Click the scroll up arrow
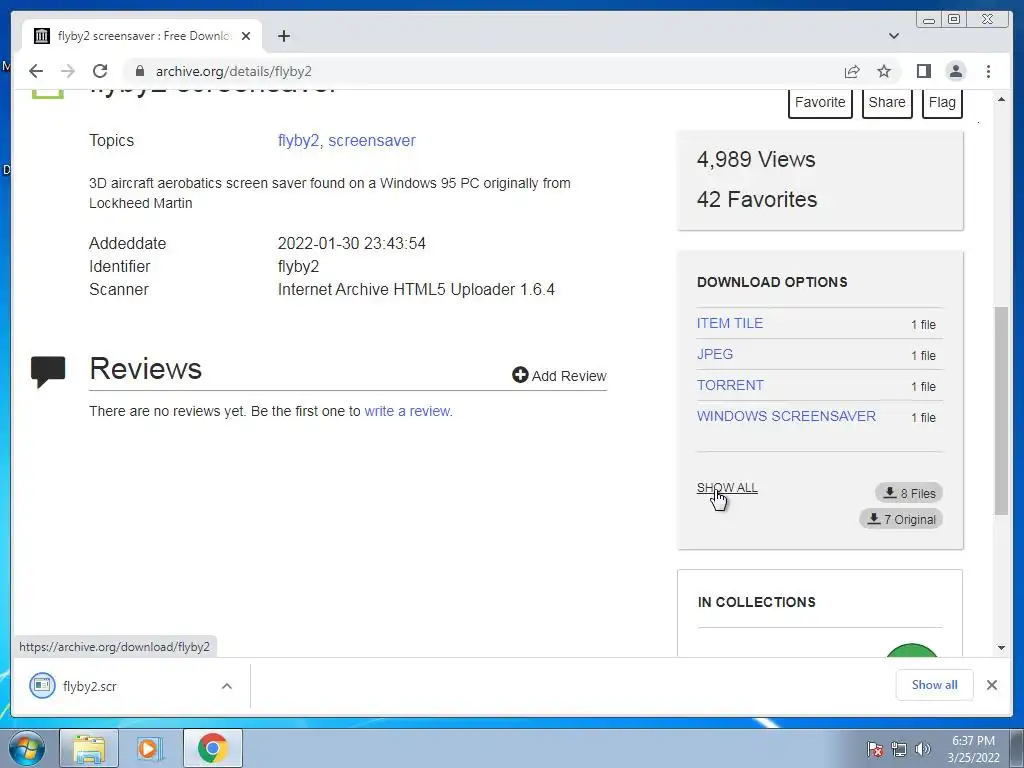1024x768 pixels. [x=1001, y=99]
